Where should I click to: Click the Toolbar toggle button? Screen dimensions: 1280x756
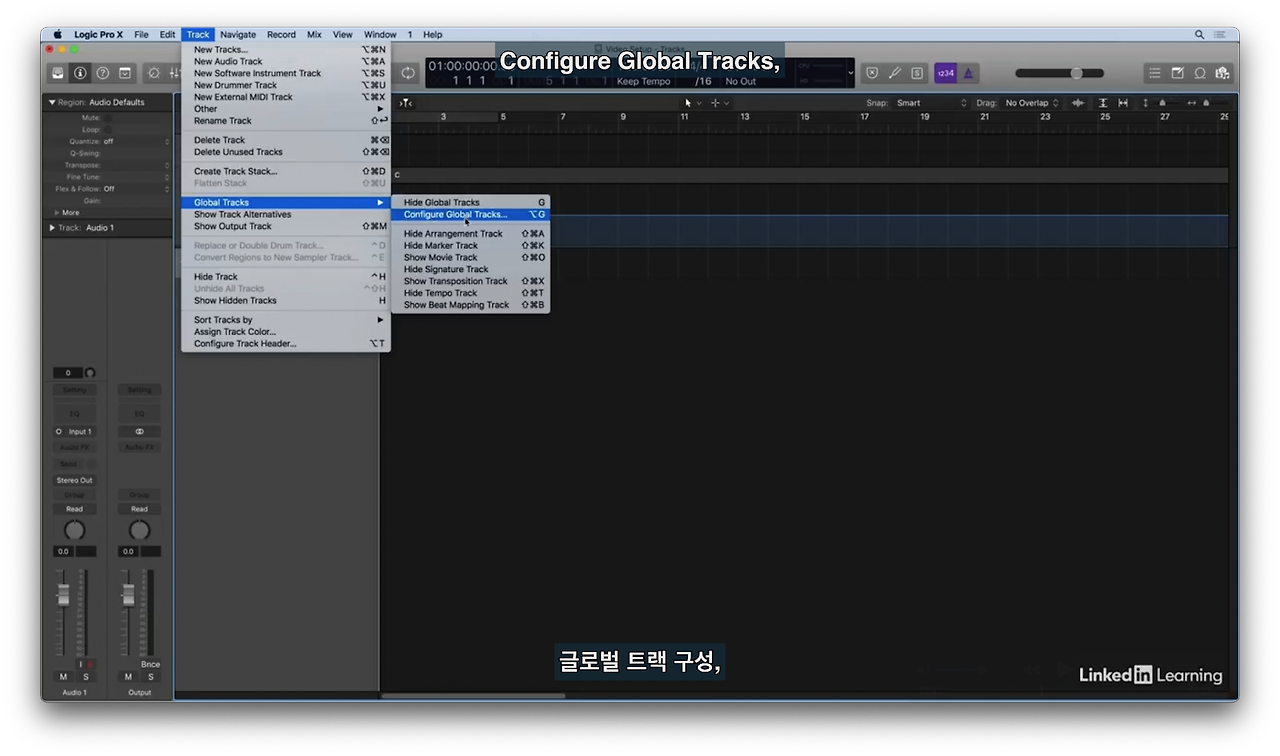tap(125, 73)
